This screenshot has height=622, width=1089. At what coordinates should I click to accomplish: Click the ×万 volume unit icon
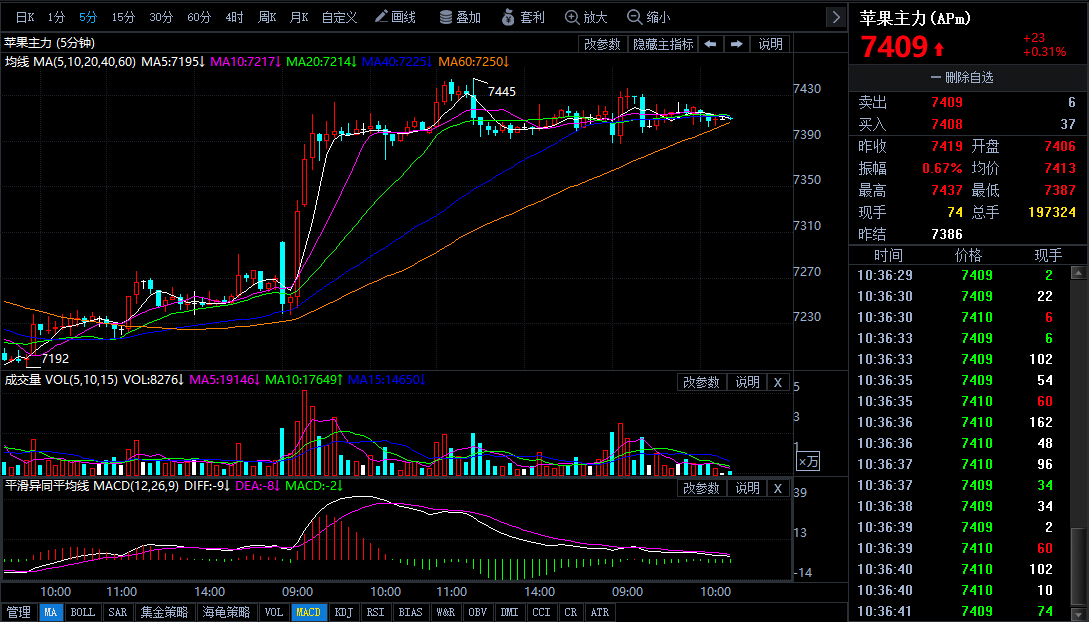(x=808, y=461)
